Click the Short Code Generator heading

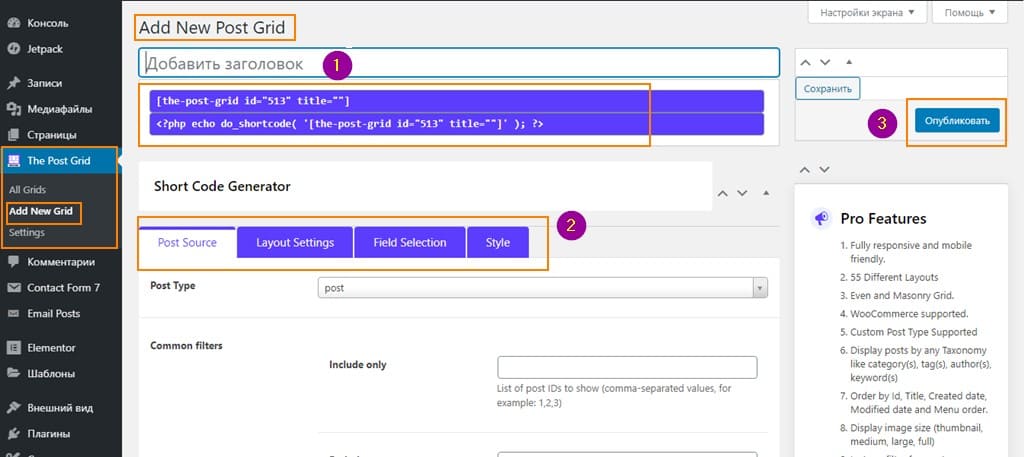(222, 187)
